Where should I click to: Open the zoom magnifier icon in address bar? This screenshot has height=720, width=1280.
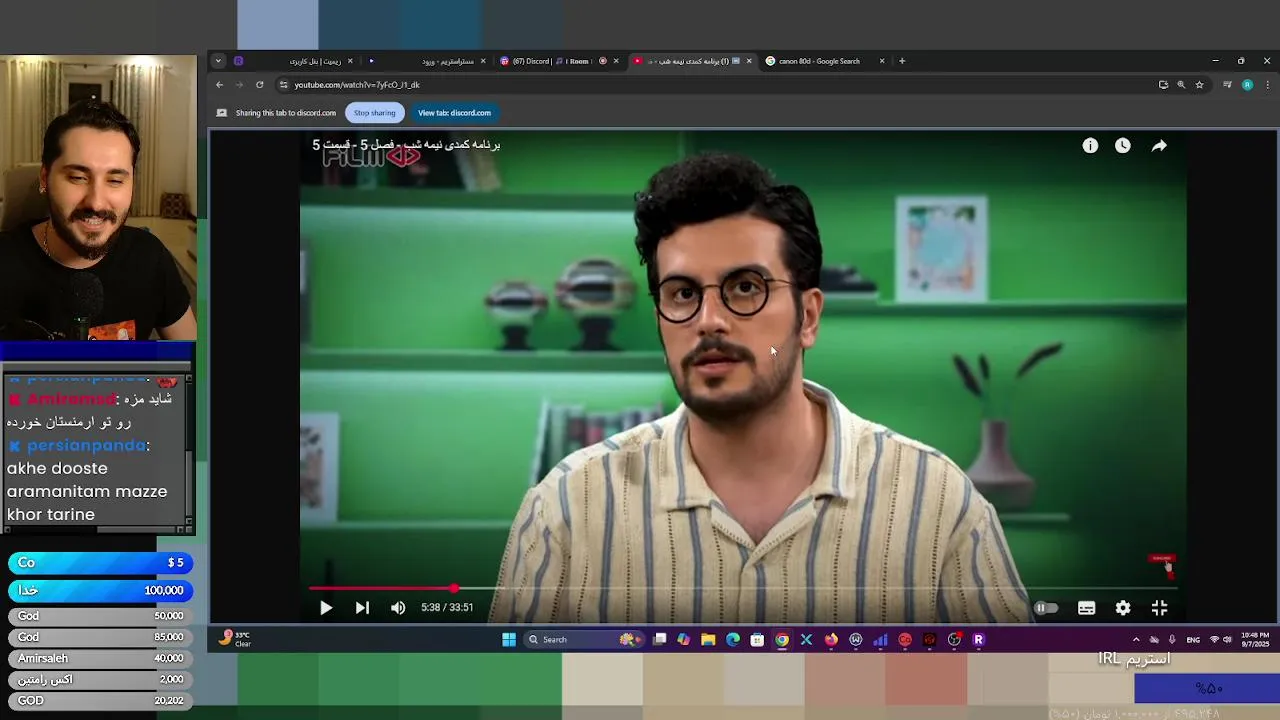tap(1181, 85)
